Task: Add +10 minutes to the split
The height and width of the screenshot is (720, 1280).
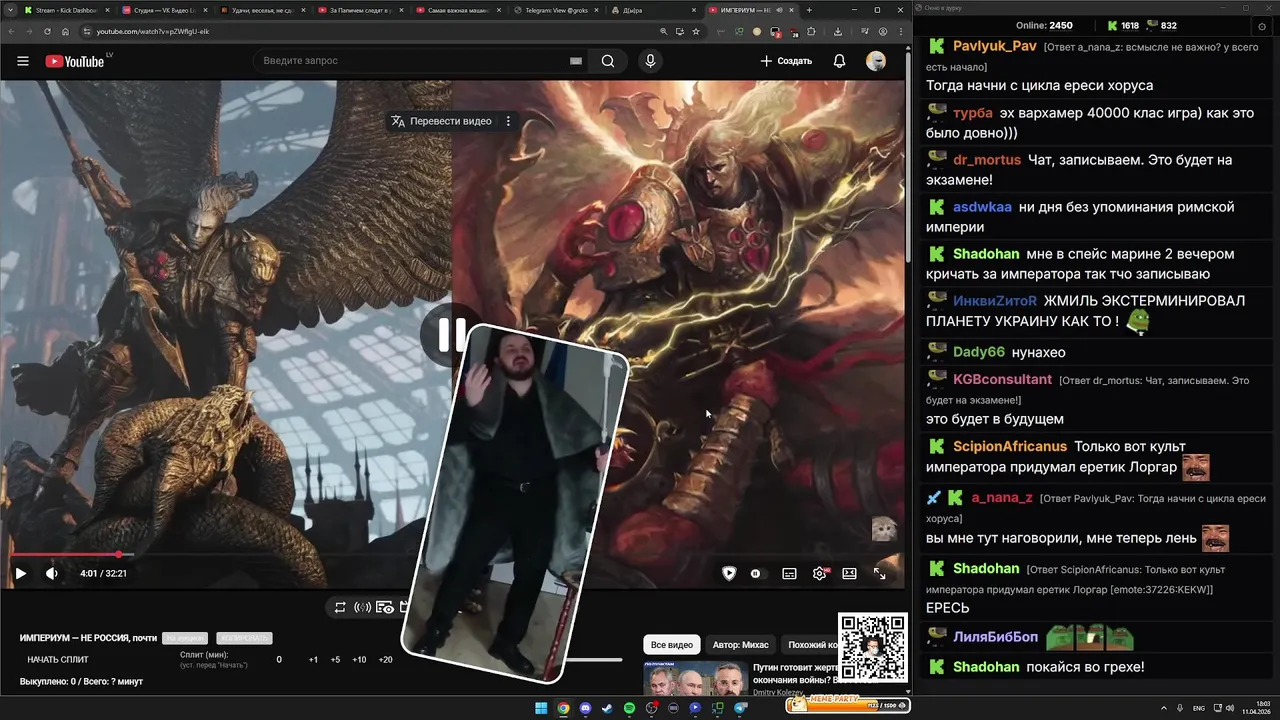Action: point(359,659)
